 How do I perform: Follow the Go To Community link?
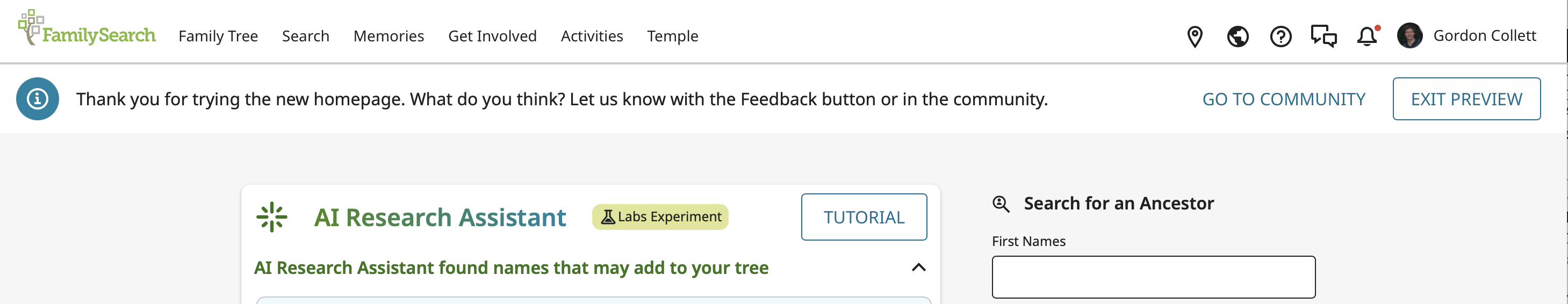[1283, 99]
